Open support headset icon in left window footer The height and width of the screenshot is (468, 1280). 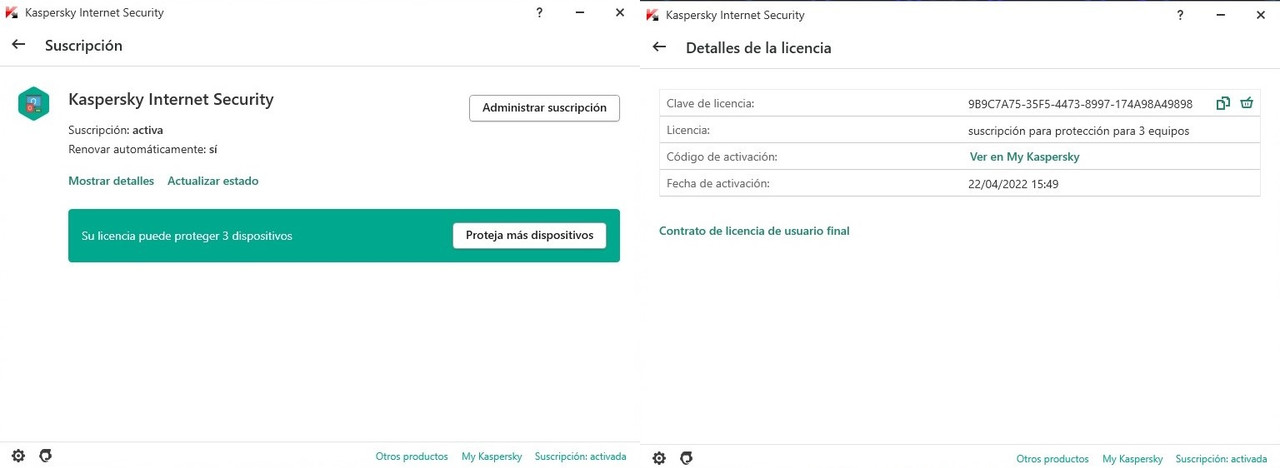click(x=45, y=456)
